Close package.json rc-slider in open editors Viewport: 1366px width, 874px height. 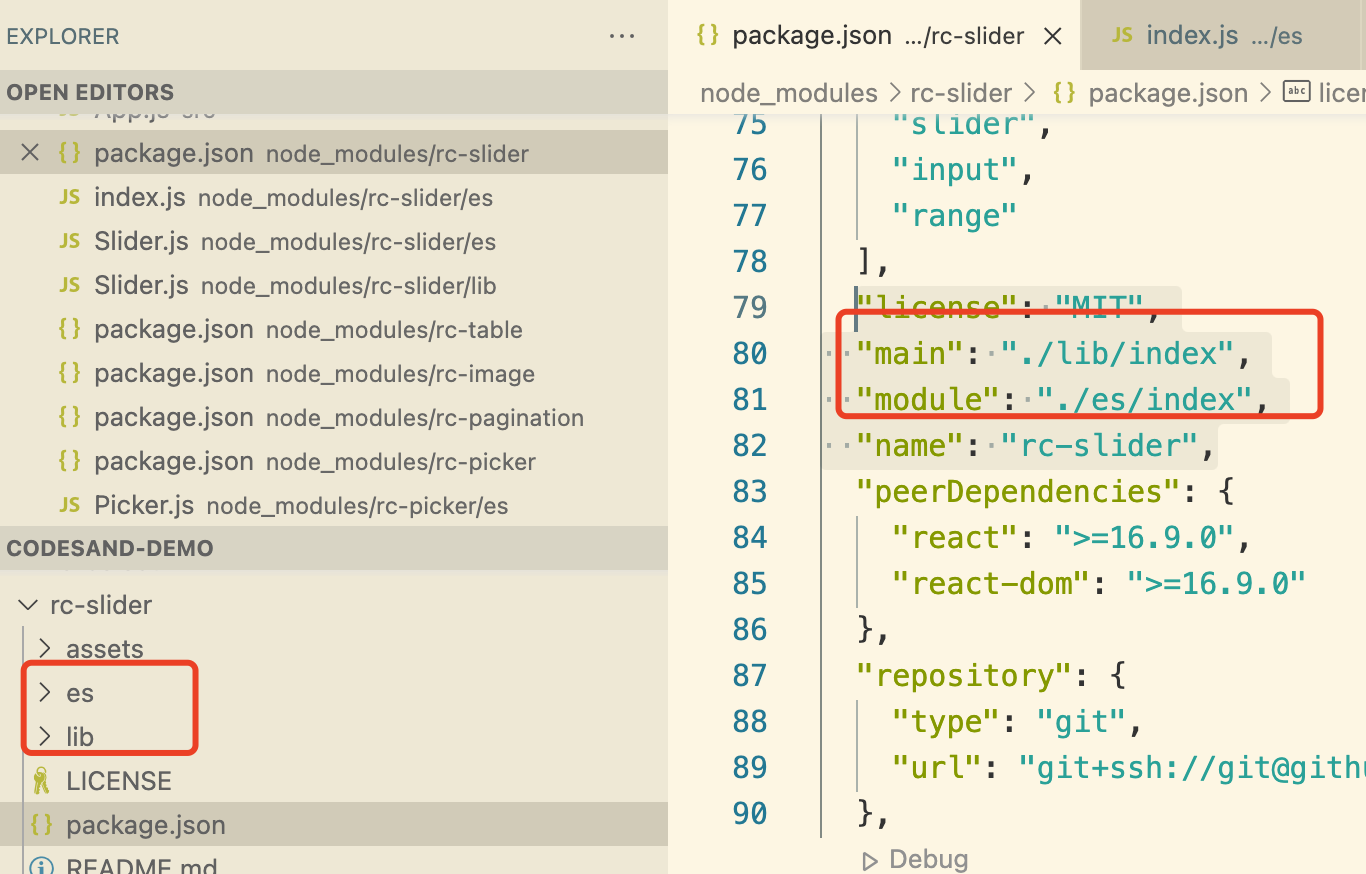[x=30, y=153]
